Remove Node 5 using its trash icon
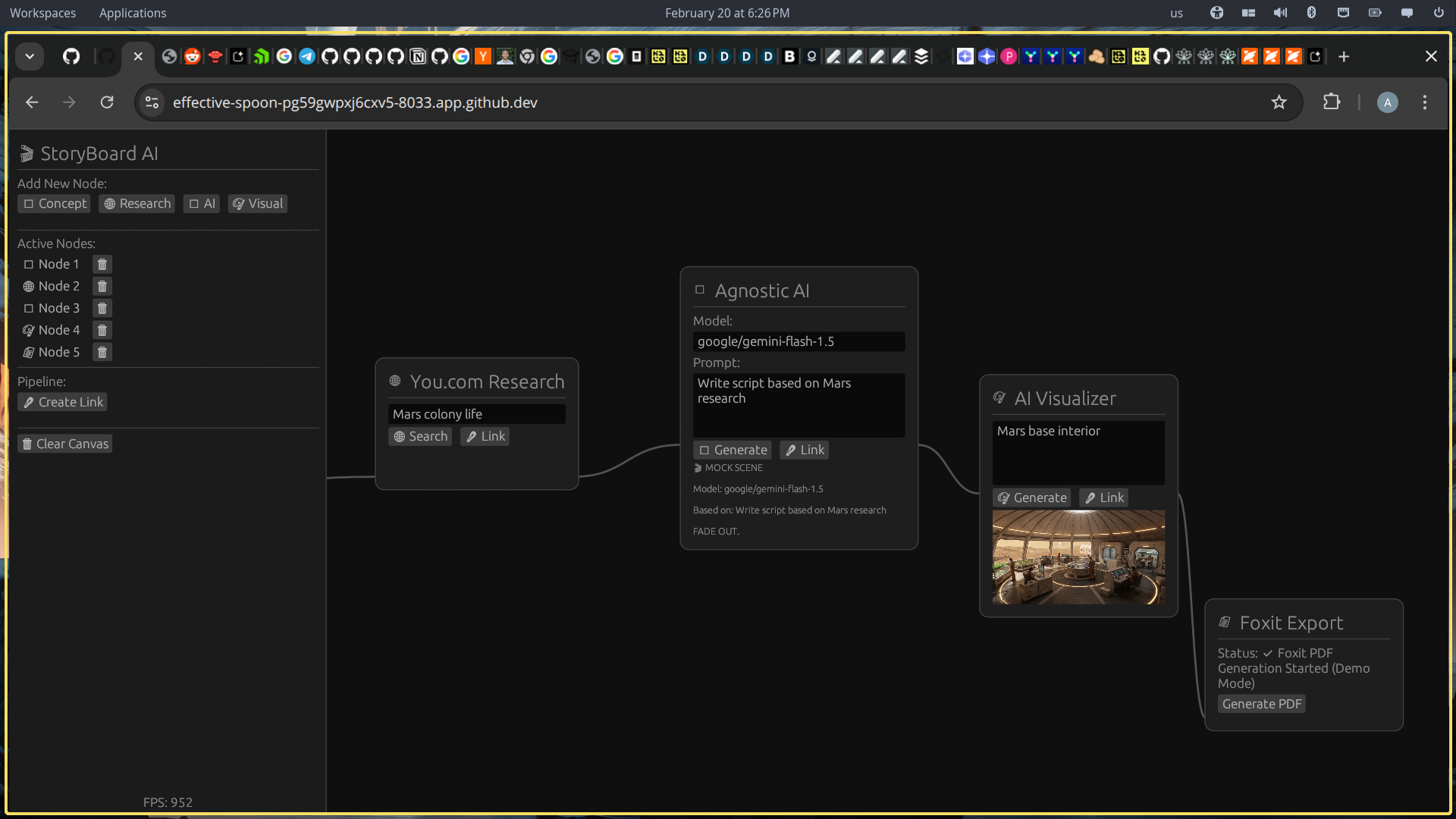The width and height of the screenshot is (1456, 819). [102, 352]
